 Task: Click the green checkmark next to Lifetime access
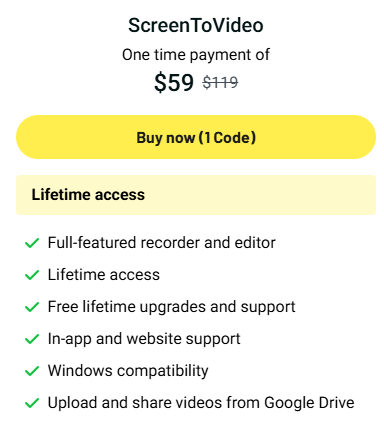tap(32, 275)
